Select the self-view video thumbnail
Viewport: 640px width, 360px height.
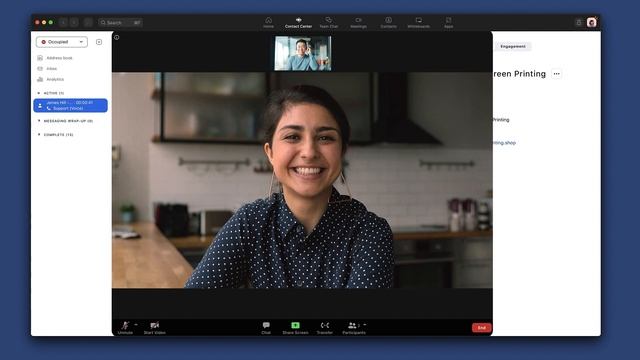[x=303, y=53]
